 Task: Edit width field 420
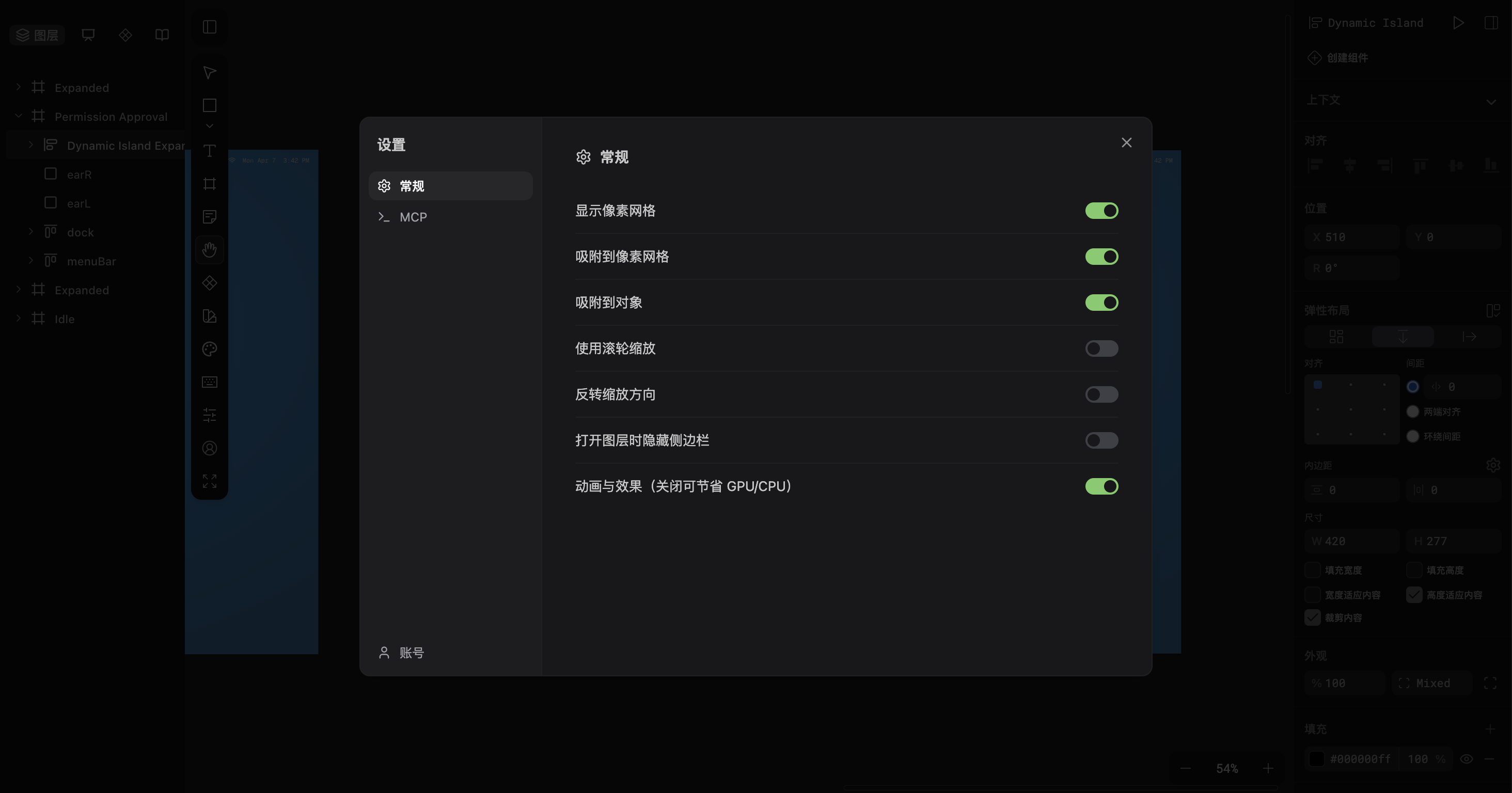click(x=1352, y=541)
